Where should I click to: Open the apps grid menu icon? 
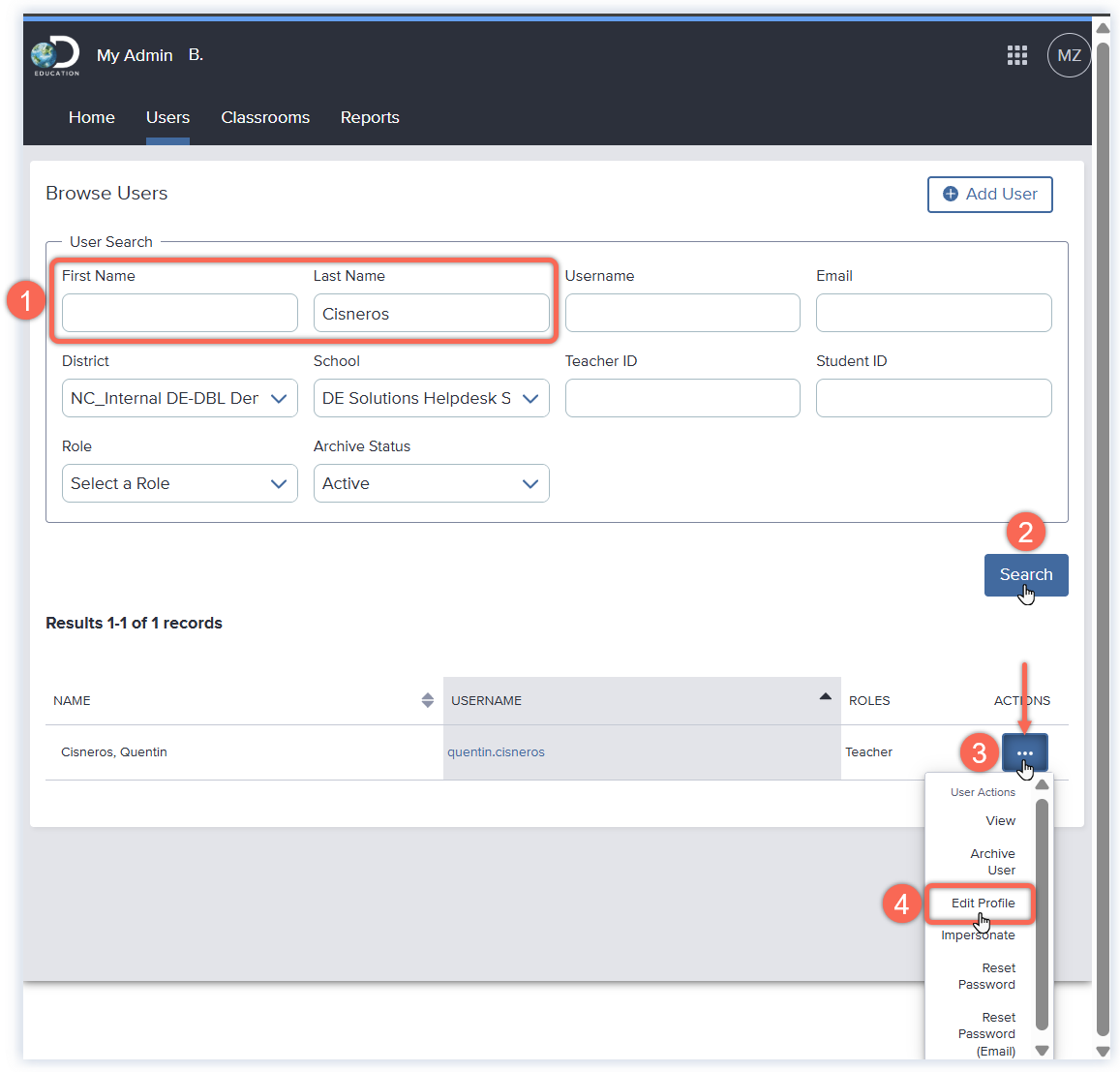click(x=1016, y=55)
